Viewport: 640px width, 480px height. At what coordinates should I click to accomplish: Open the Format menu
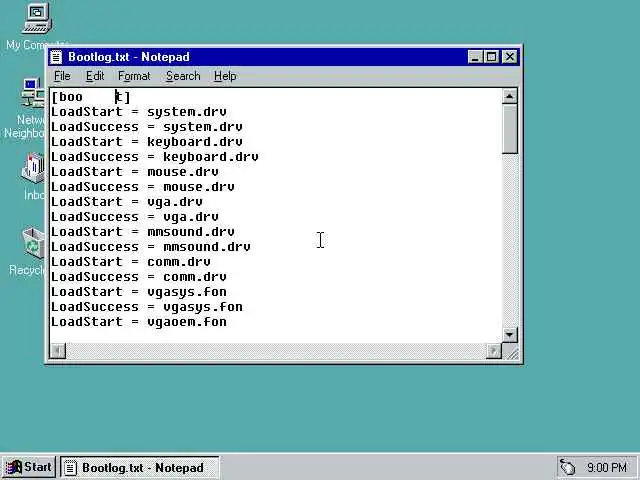tap(134, 76)
